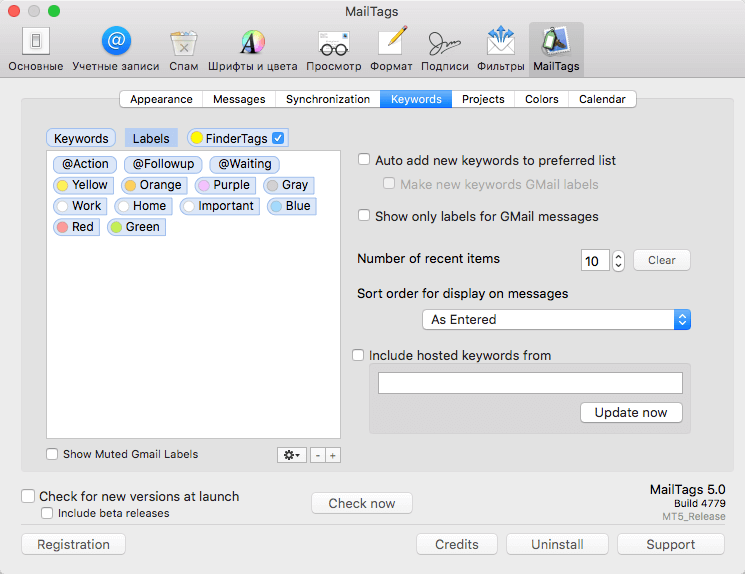Image resolution: width=745 pixels, height=574 pixels.
Task: Switch to the Colors tab
Action: (x=541, y=99)
